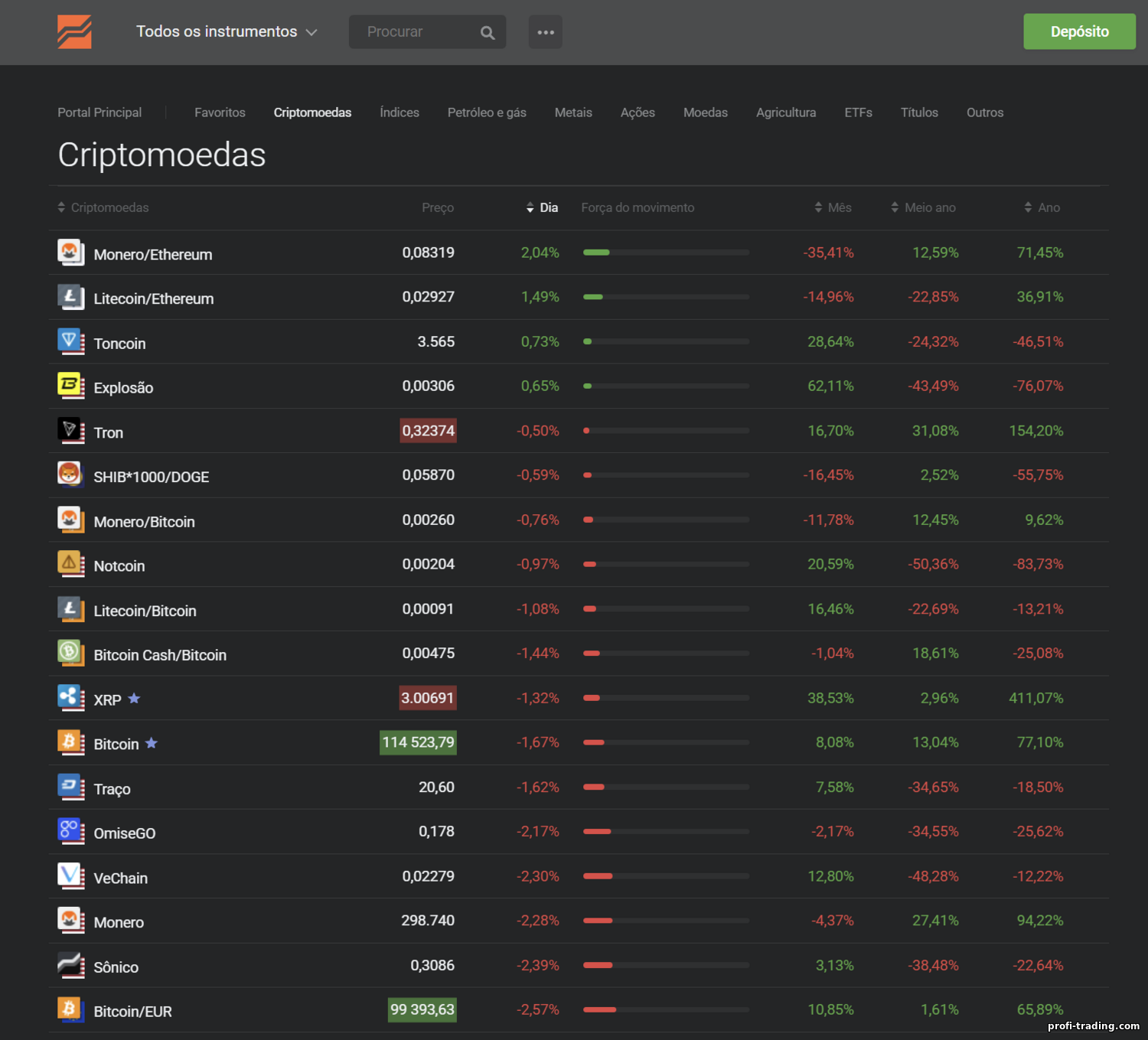The width and height of the screenshot is (1148, 1040).
Task: Open the Monero/Ethereum instrument link
Action: pos(153,255)
